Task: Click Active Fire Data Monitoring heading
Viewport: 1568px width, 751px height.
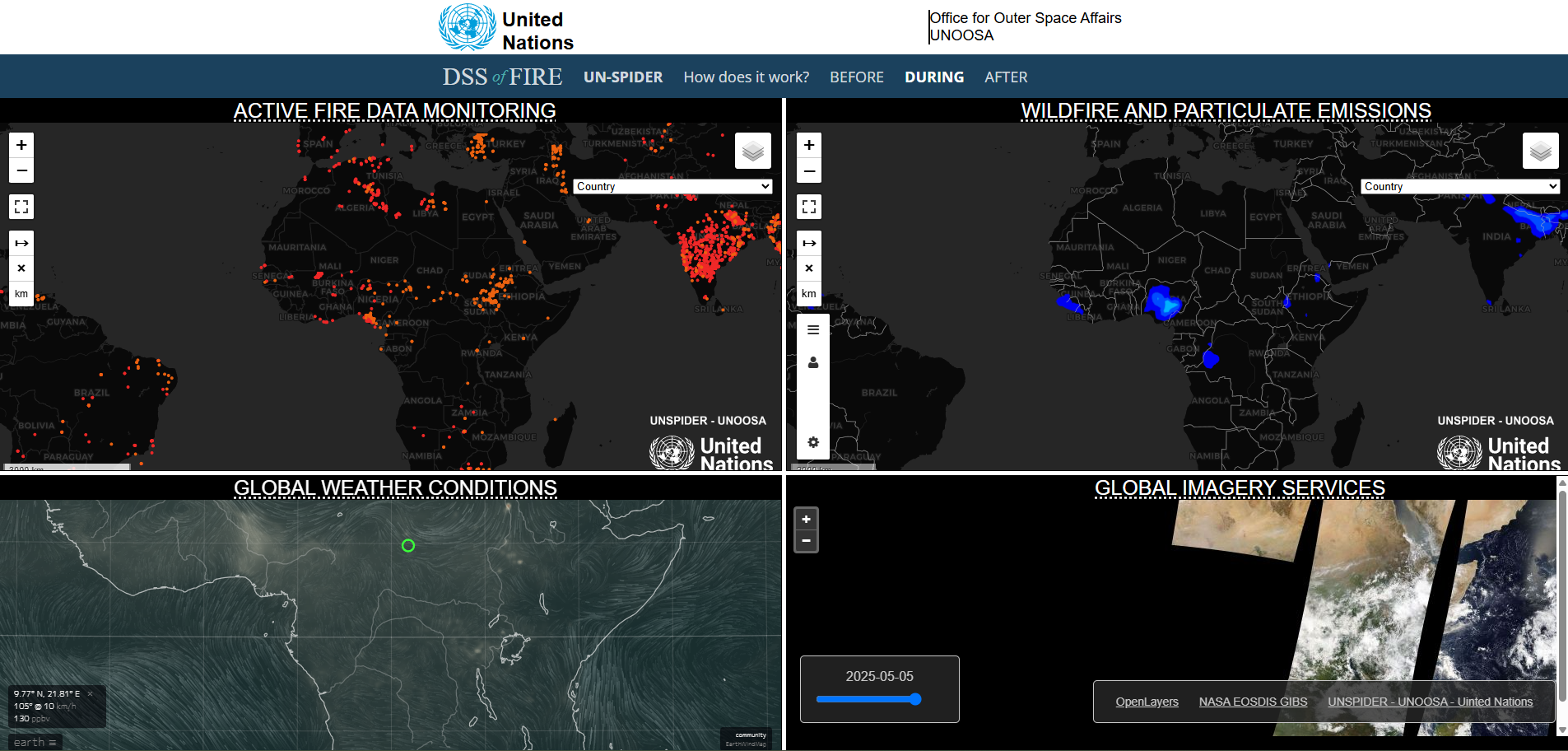Action: pyautogui.click(x=395, y=111)
